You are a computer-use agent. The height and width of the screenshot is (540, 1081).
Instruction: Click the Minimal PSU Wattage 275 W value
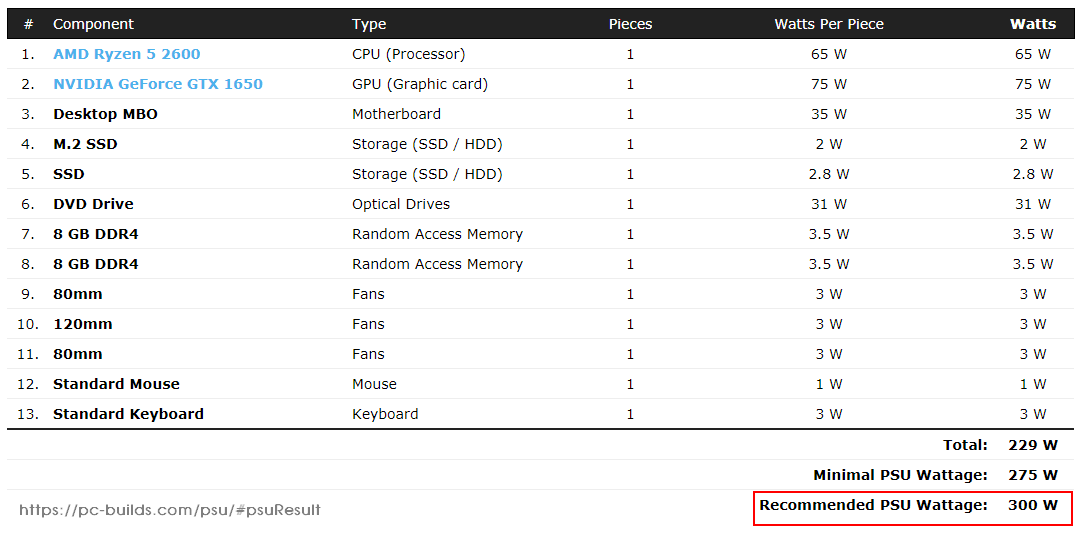pyautogui.click(x=1033, y=475)
